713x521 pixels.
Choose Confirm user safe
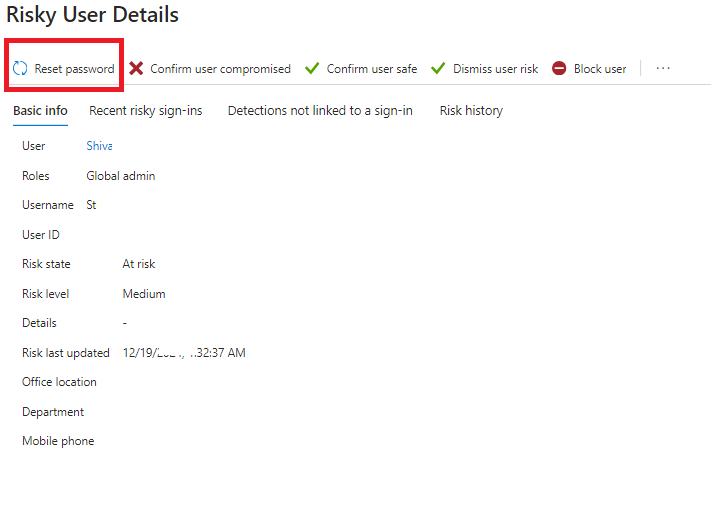coord(372,69)
